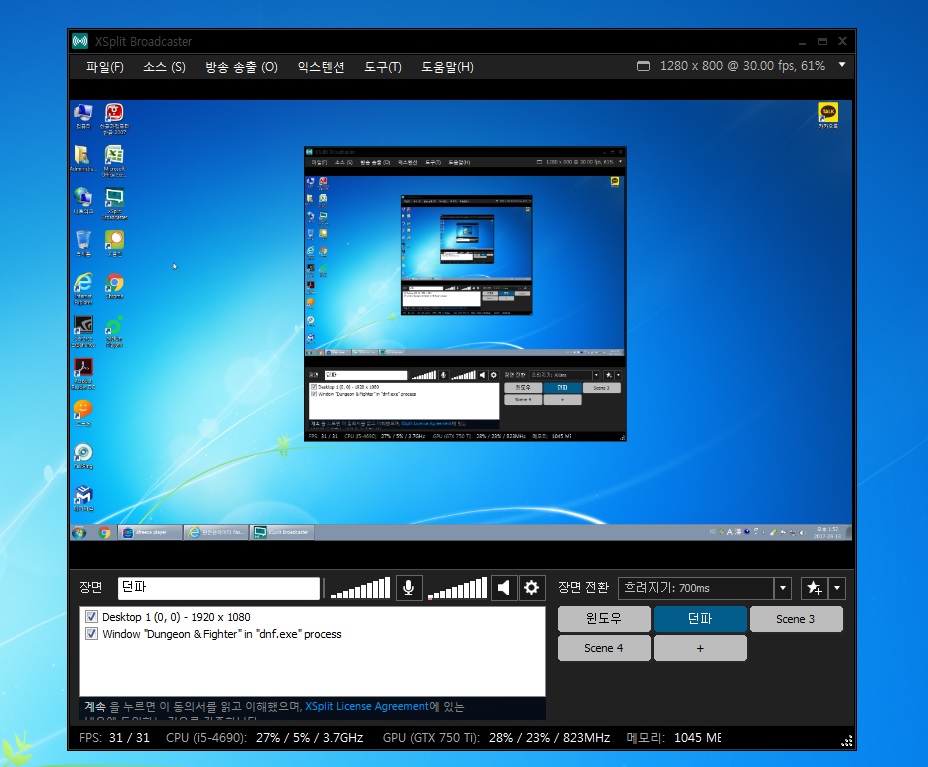
Task: Click the 1280 x 800 @ 30.00 fps resolution text
Action: click(x=742, y=66)
